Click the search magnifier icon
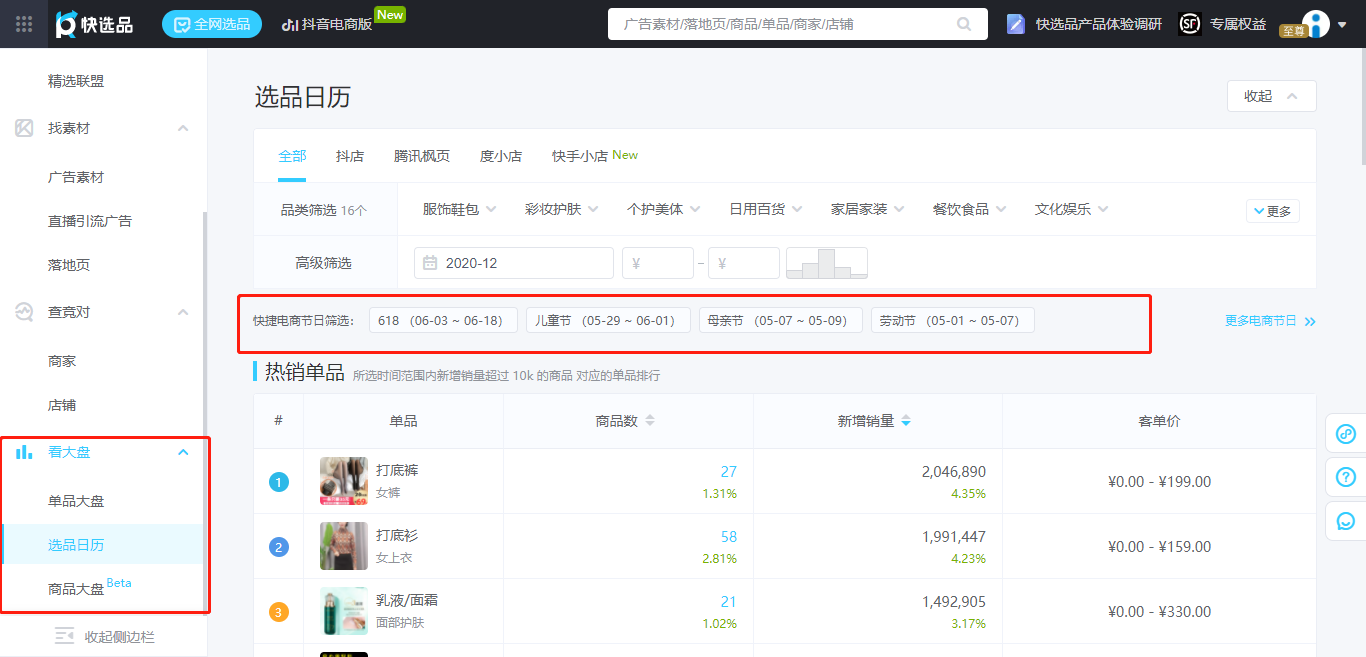 pyautogui.click(x=964, y=24)
